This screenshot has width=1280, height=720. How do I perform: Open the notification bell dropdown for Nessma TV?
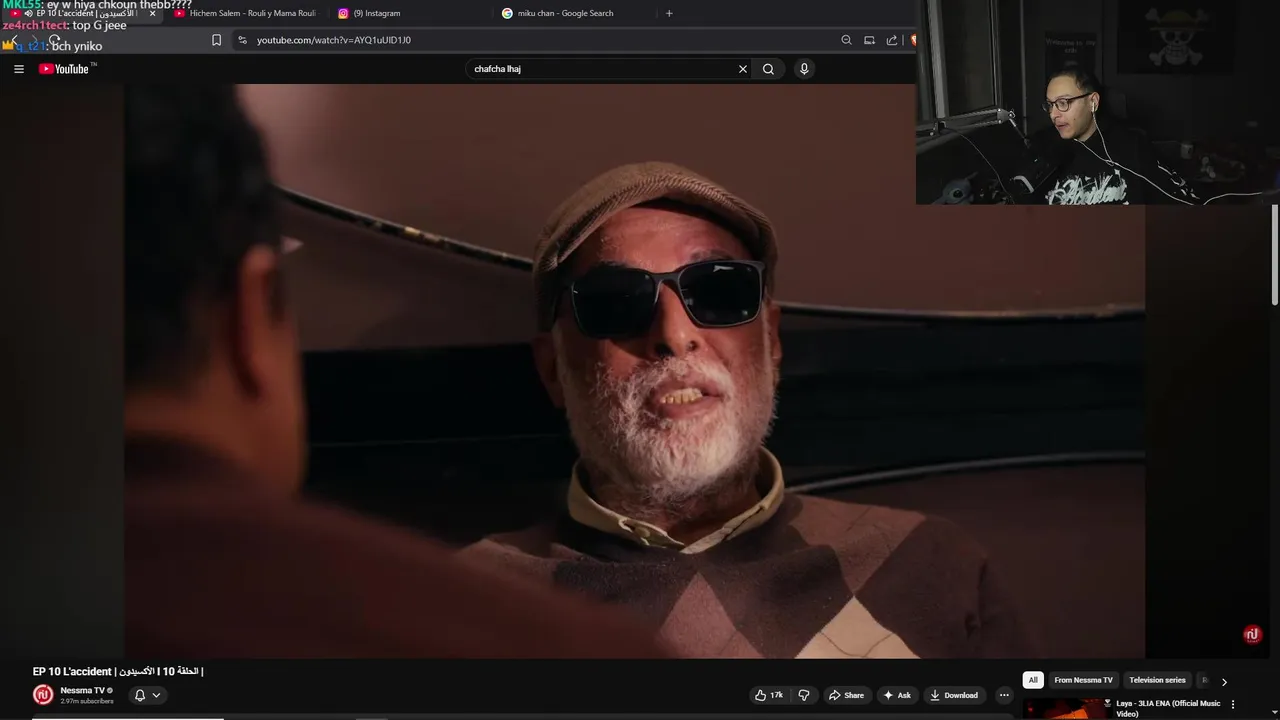pyautogui.click(x=147, y=695)
